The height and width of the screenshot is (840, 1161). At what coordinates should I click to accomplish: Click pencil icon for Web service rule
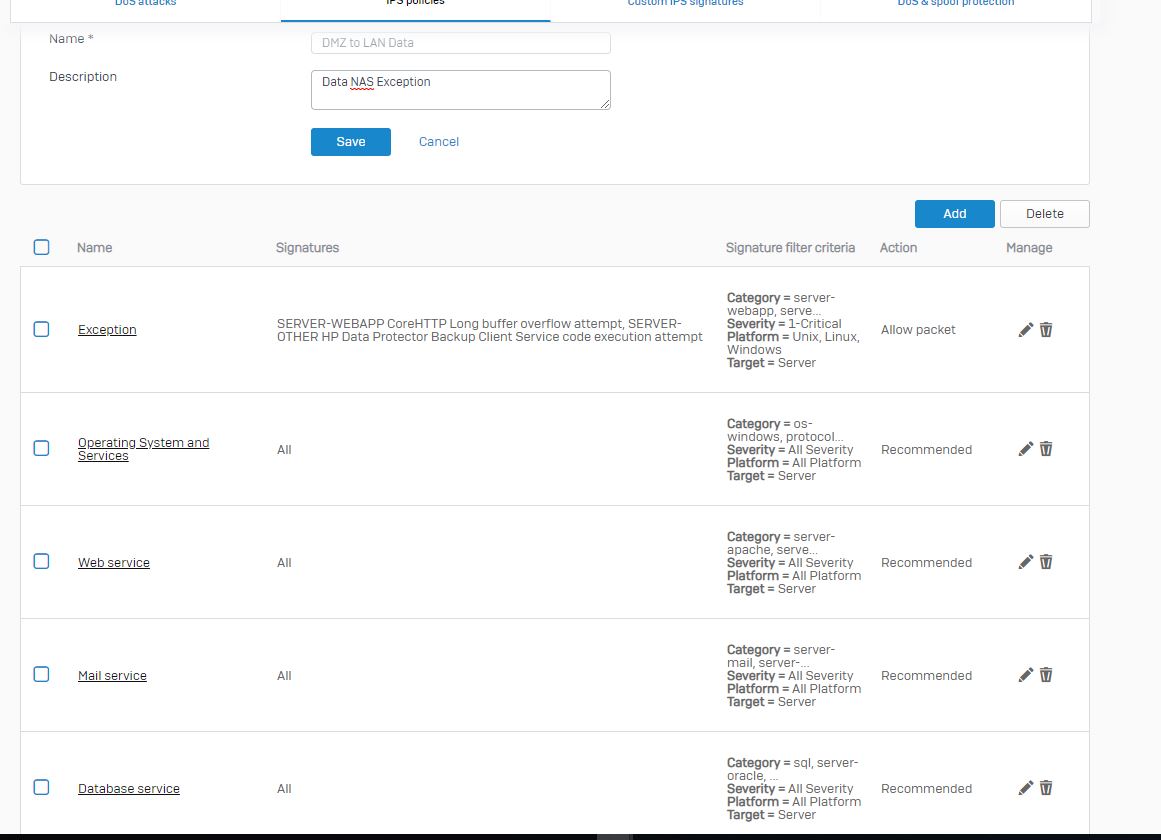pos(1025,562)
